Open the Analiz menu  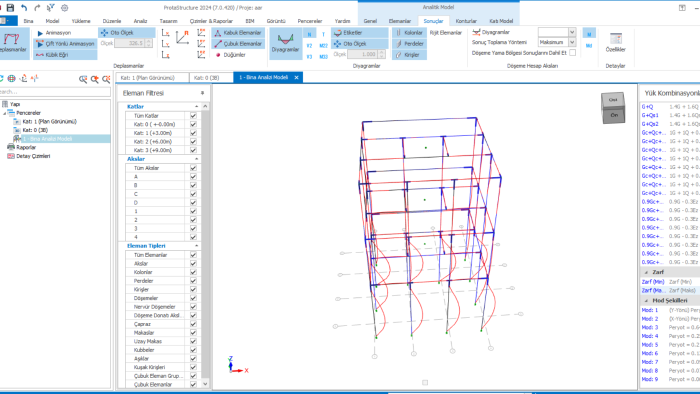pos(140,21)
